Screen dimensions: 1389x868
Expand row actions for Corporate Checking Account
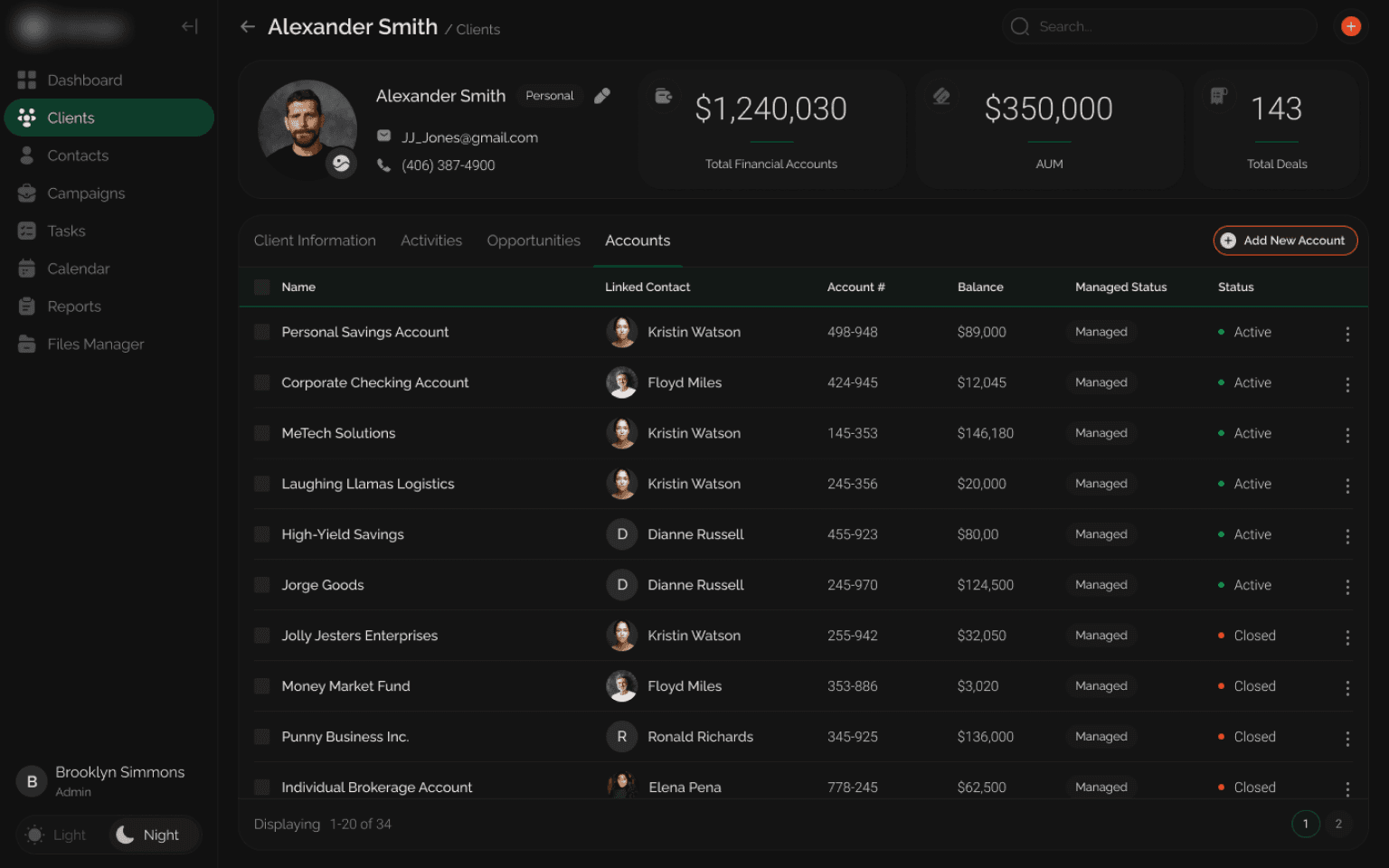click(1347, 384)
